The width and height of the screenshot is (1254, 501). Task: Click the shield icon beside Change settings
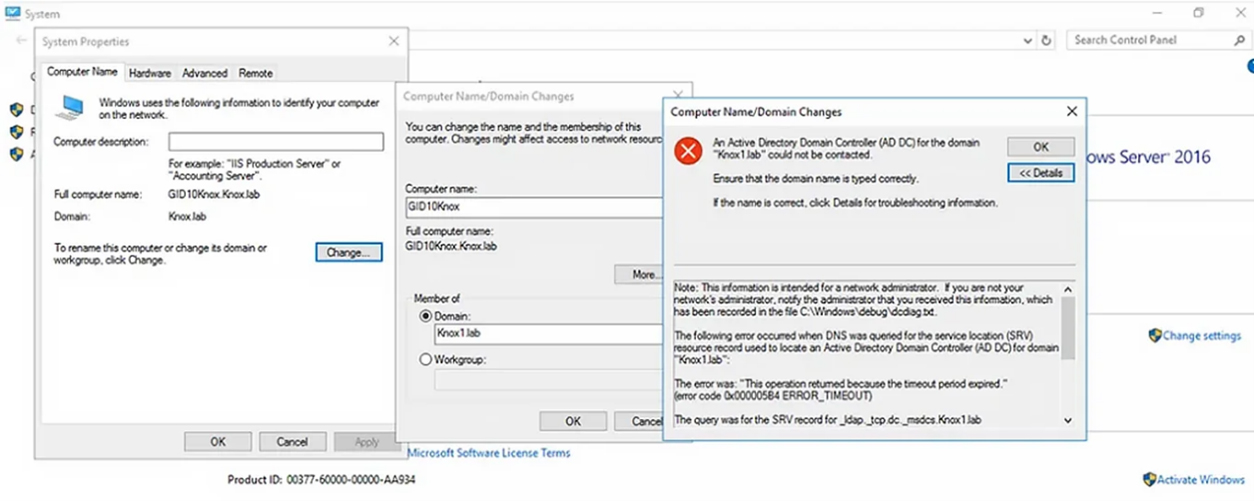[1155, 336]
